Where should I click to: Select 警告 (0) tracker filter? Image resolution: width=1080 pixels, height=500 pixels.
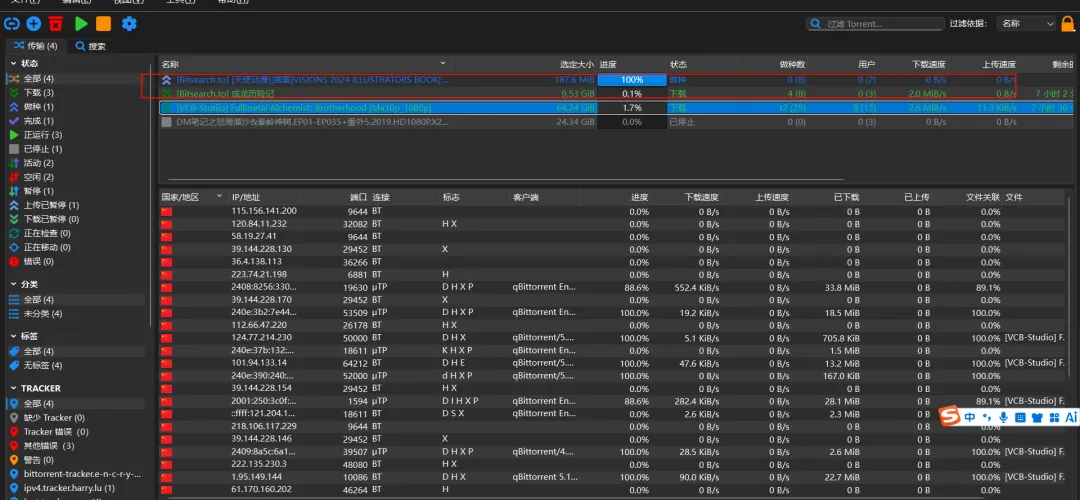(x=76, y=460)
